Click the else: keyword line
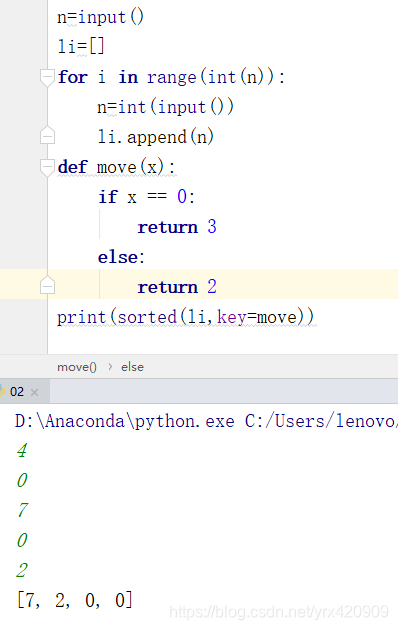Image resolution: width=398 pixels, height=630 pixels. coord(121,257)
